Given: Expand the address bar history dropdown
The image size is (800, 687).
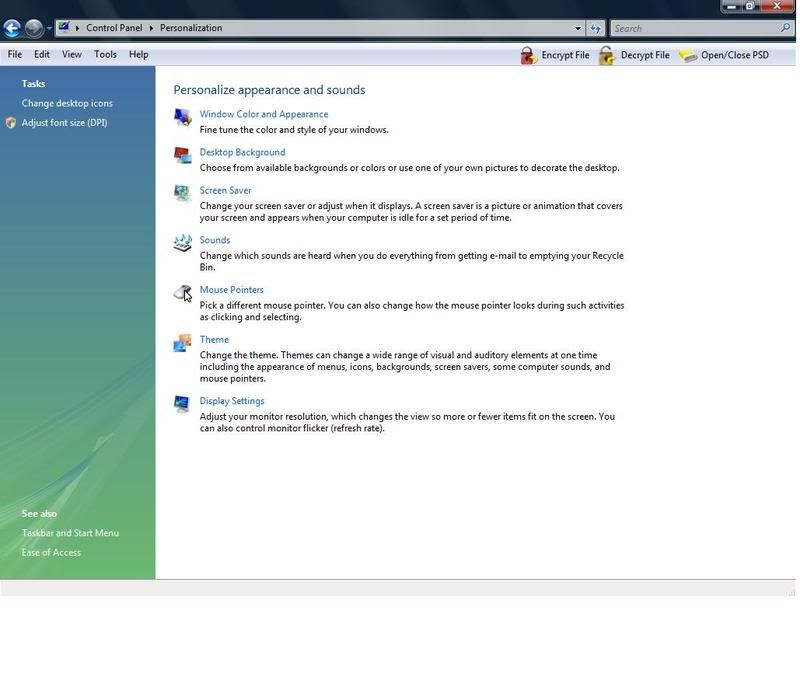Looking at the screenshot, I should (578, 28).
